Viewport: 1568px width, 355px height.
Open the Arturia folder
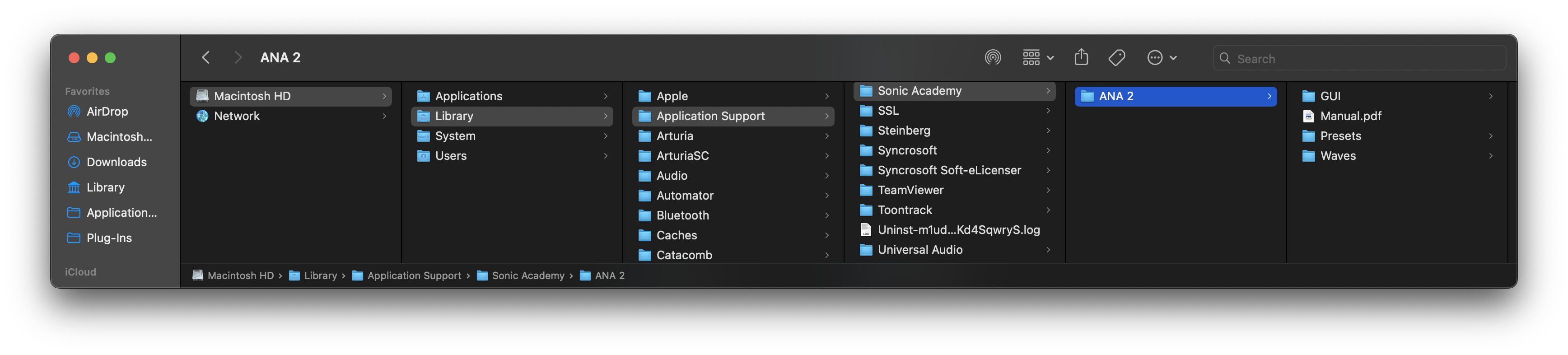click(733, 136)
